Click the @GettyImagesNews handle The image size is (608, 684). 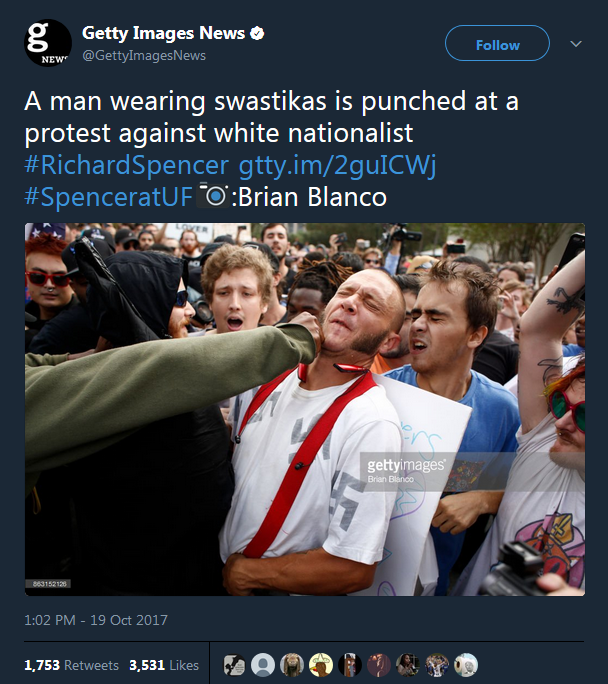coord(144,56)
